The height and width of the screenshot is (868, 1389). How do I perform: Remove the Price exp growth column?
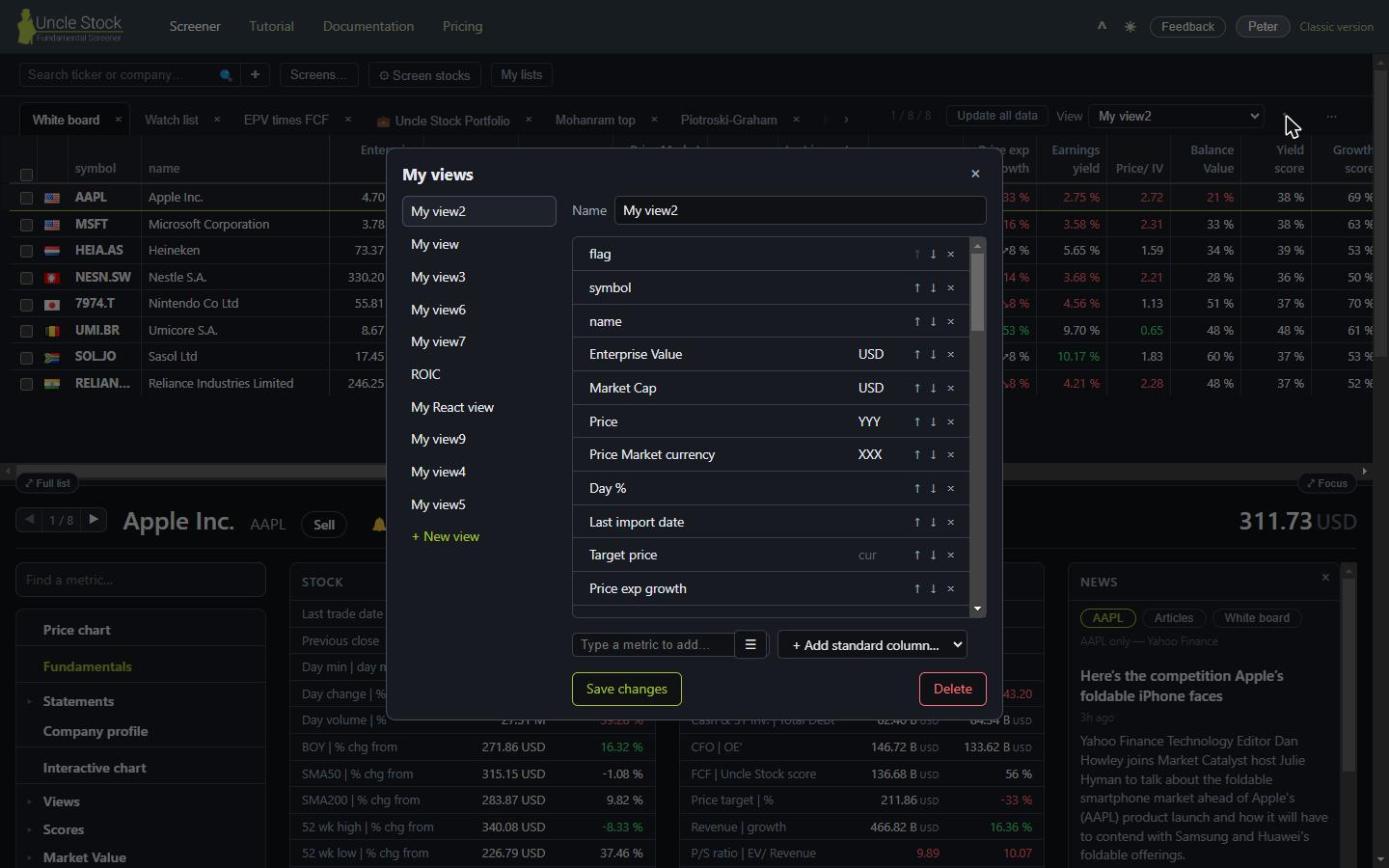click(x=950, y=588)
